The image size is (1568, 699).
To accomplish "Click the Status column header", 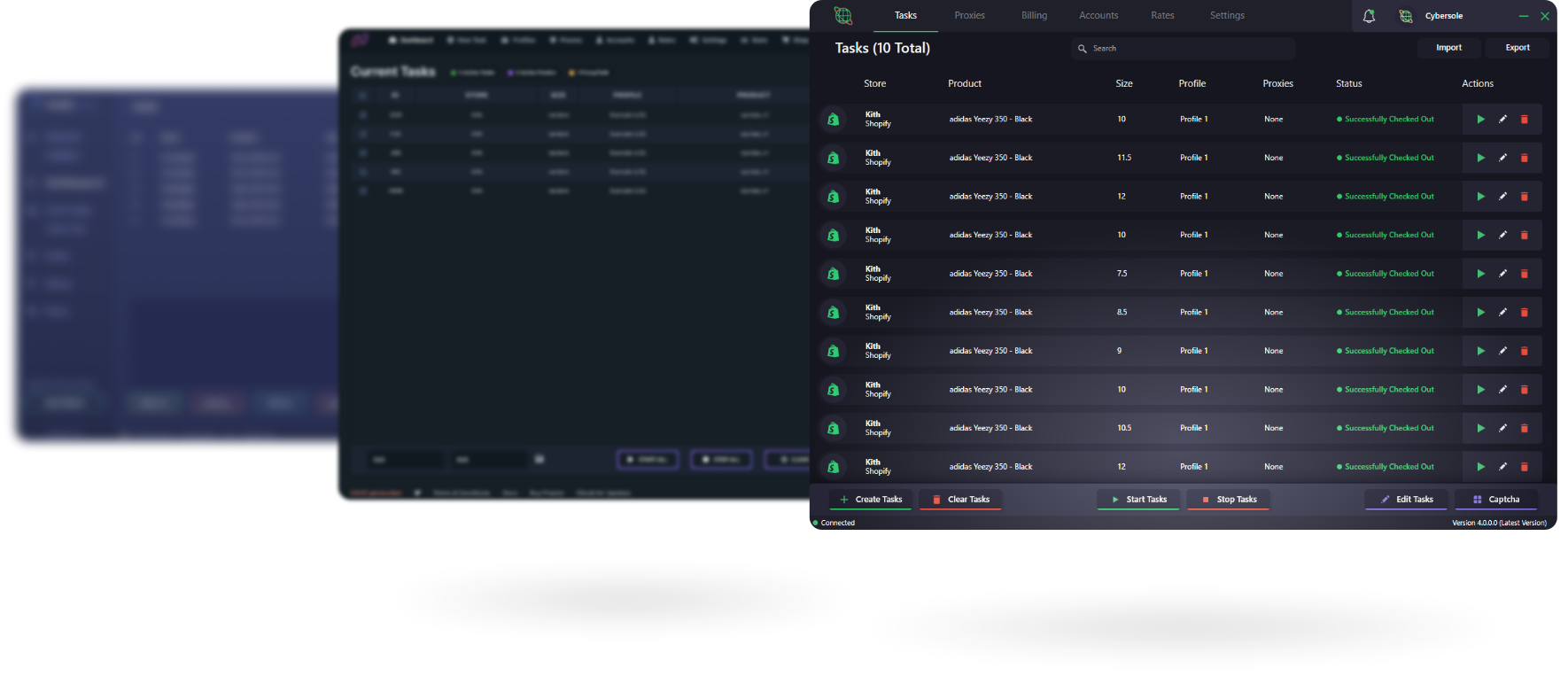I will 1349,83.
